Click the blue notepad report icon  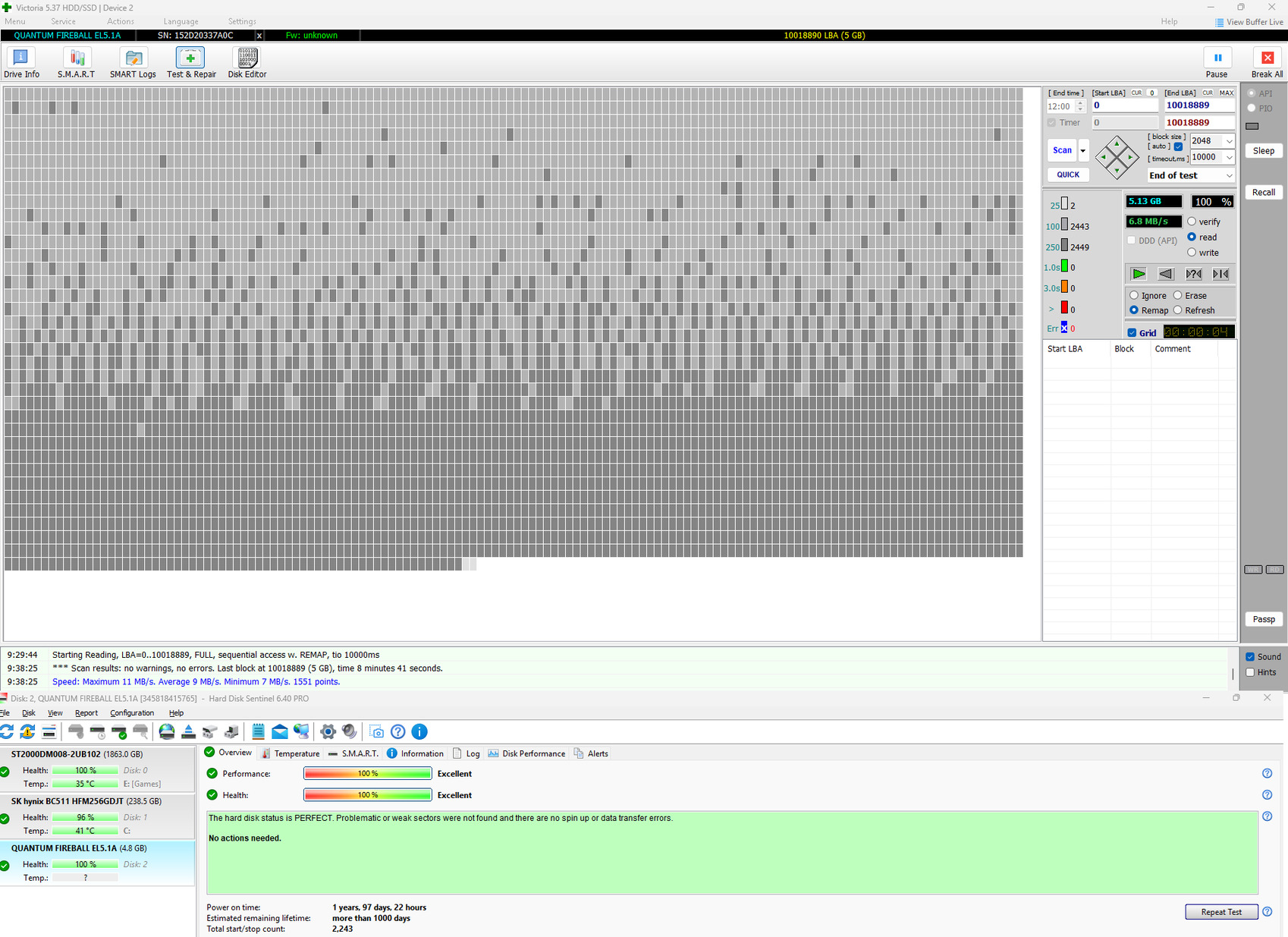(258, 731)
